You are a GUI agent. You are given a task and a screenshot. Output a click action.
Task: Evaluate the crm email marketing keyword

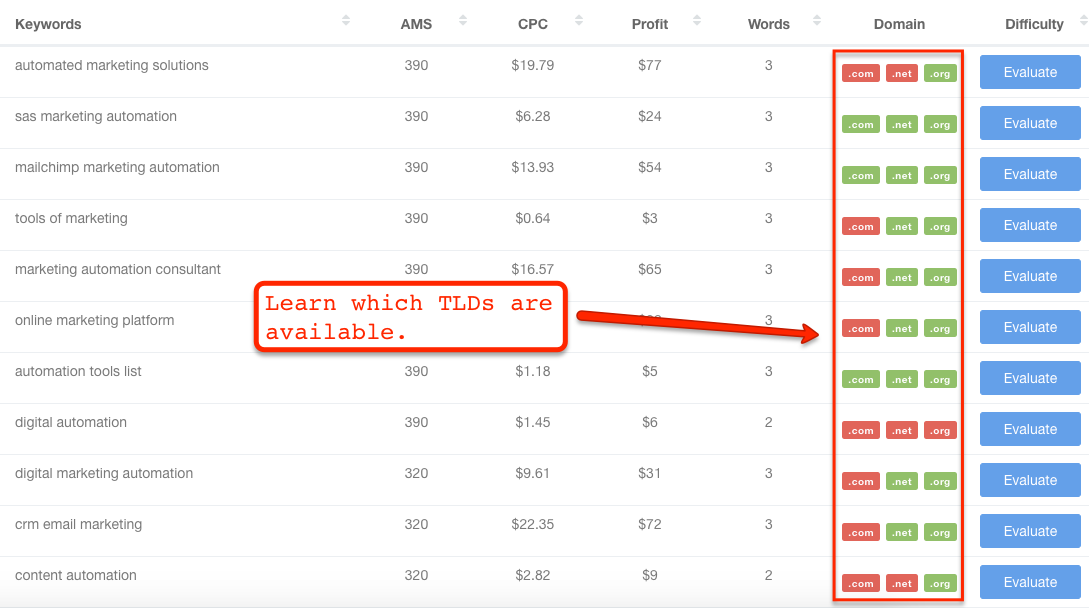click(1030, 531)
